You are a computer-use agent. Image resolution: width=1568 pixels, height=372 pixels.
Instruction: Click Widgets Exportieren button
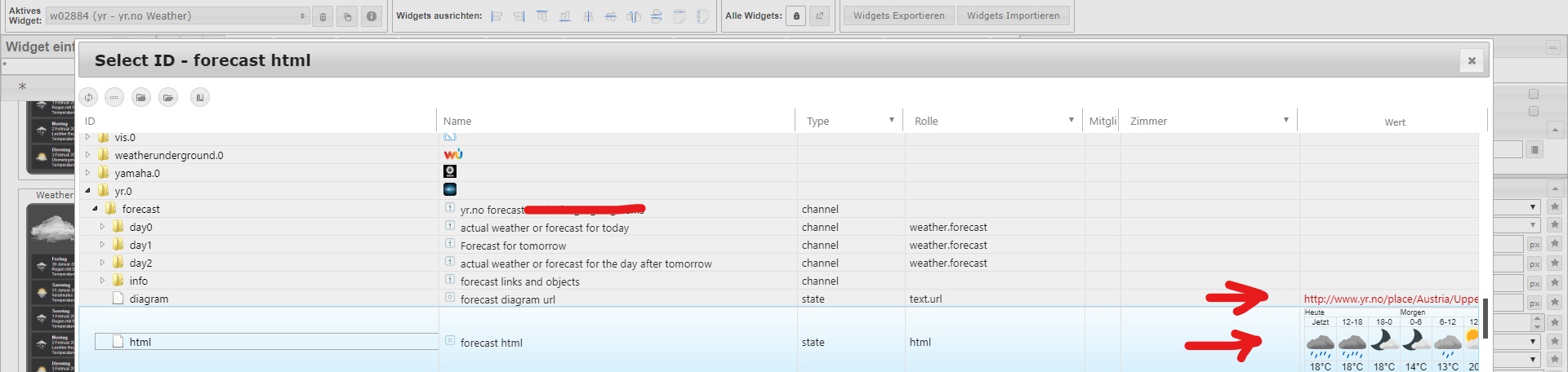coord(898,15)
